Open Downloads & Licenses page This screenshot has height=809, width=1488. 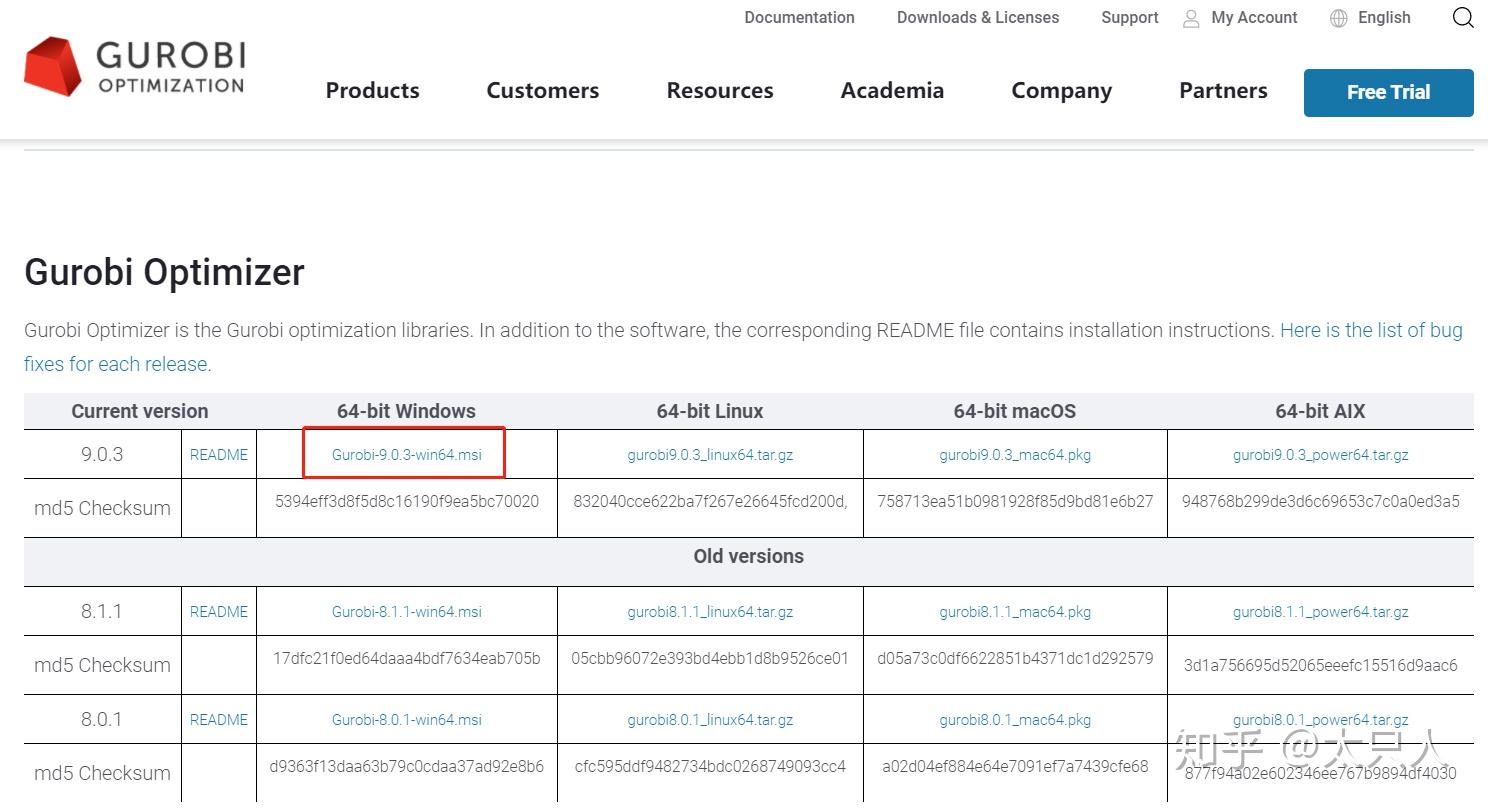point(977,17)
